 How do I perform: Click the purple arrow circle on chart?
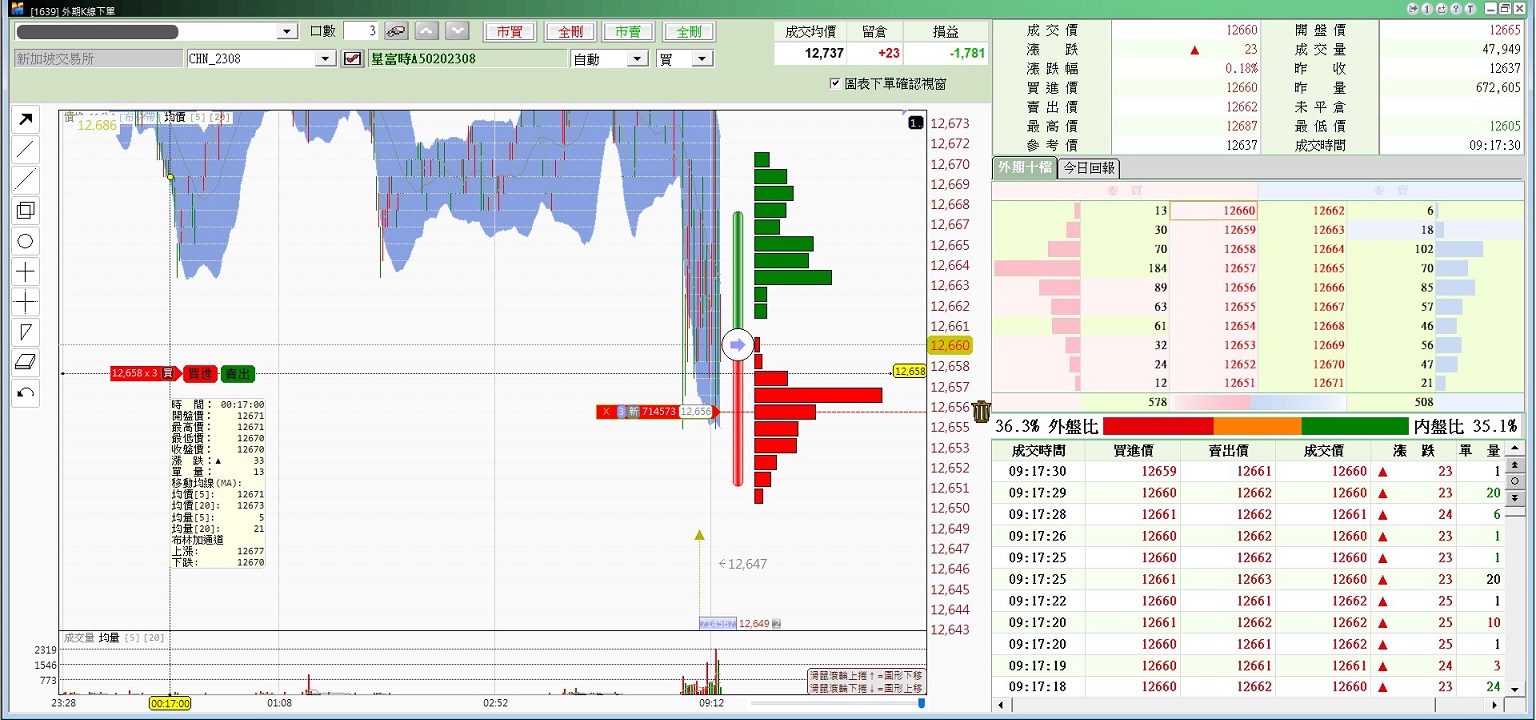coord(737,345)
